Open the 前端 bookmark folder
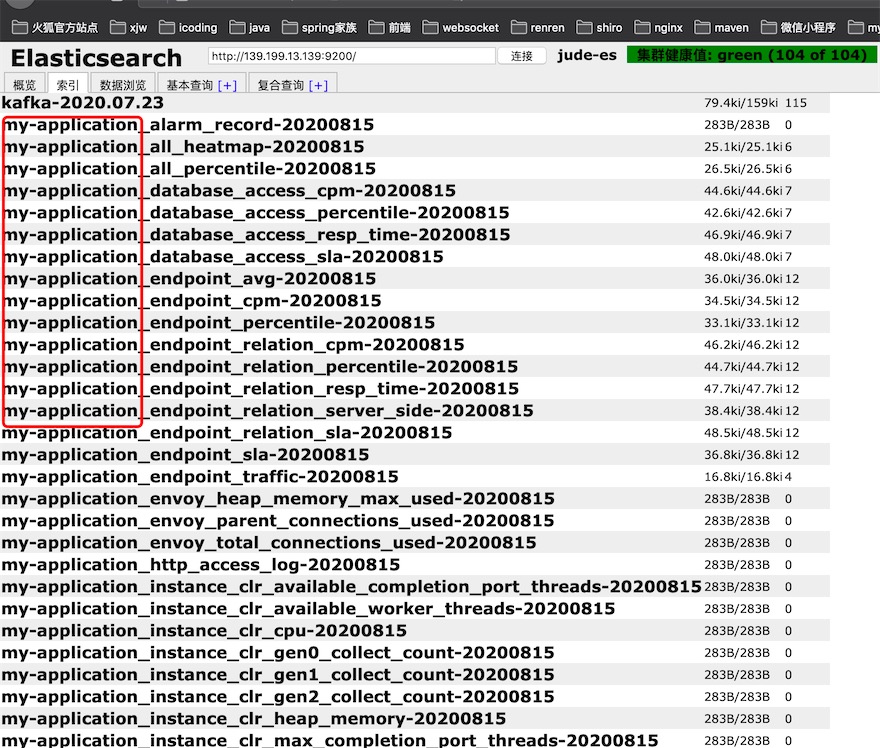880x748 pixels. 389,27
